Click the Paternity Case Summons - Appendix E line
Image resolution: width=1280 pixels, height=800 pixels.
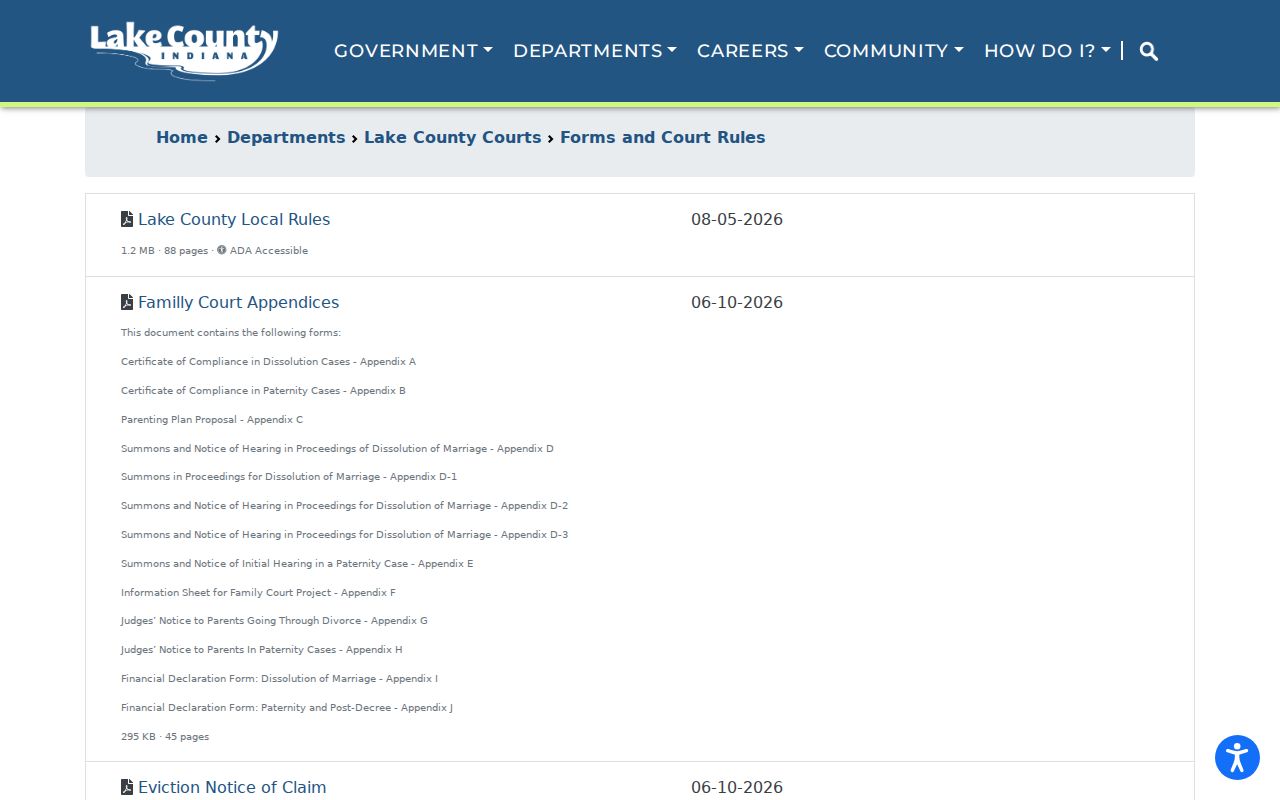pyautogui.click(x=297, y=563)
